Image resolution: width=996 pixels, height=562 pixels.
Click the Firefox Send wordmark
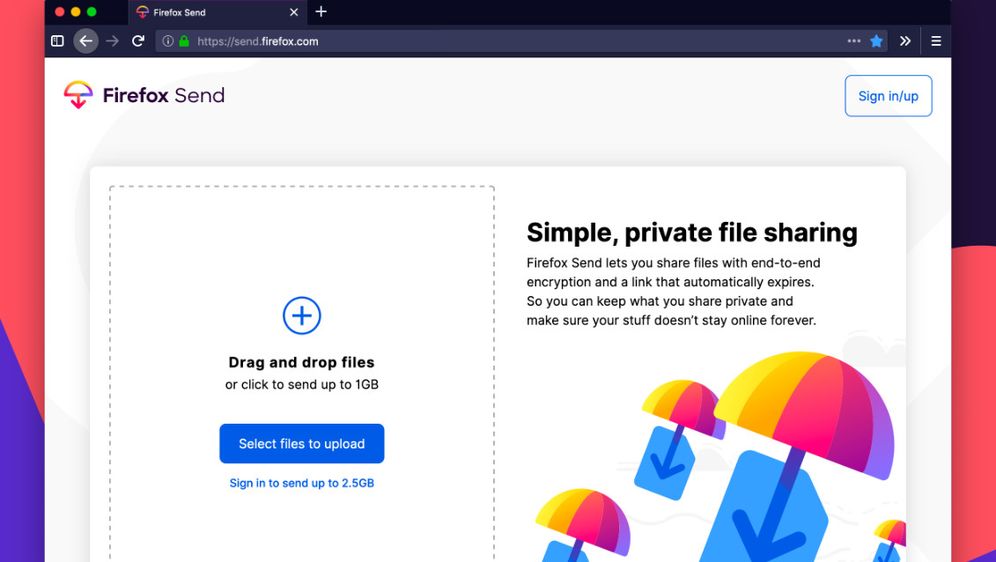164,95
